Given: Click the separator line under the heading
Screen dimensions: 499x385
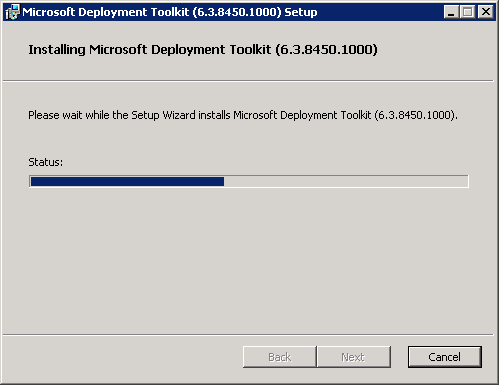Looking at the screenshot, I should coord(248,81).
